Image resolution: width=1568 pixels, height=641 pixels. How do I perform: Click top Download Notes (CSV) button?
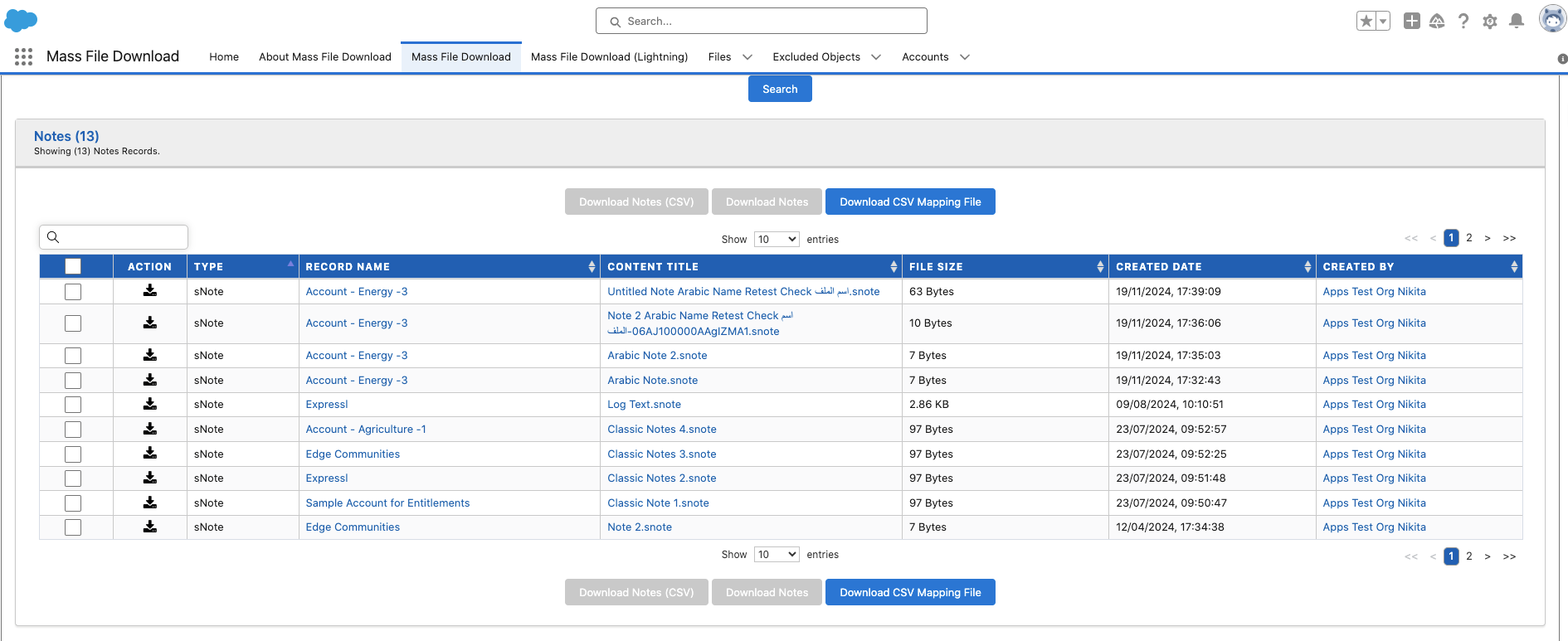636,202
